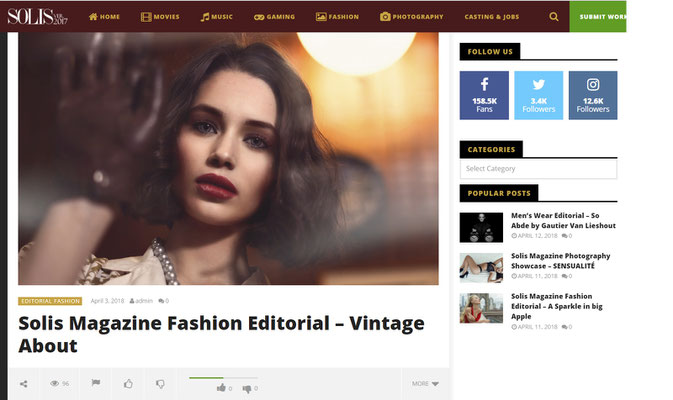Click the Categories heading
Screen dimensions: 673x400
[x=491, y=149]
